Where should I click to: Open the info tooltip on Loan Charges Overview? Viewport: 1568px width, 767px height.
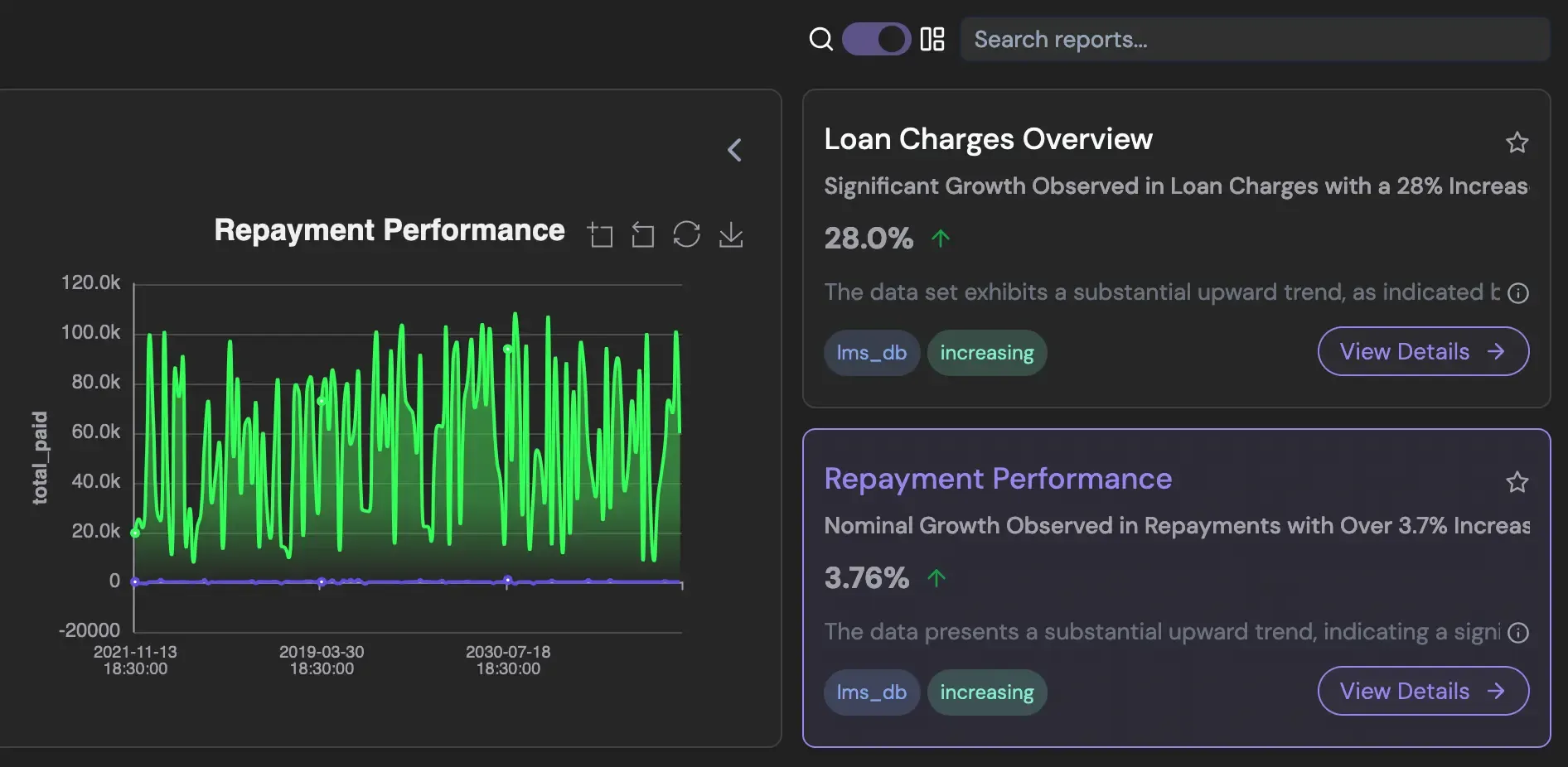point(1519,292)
